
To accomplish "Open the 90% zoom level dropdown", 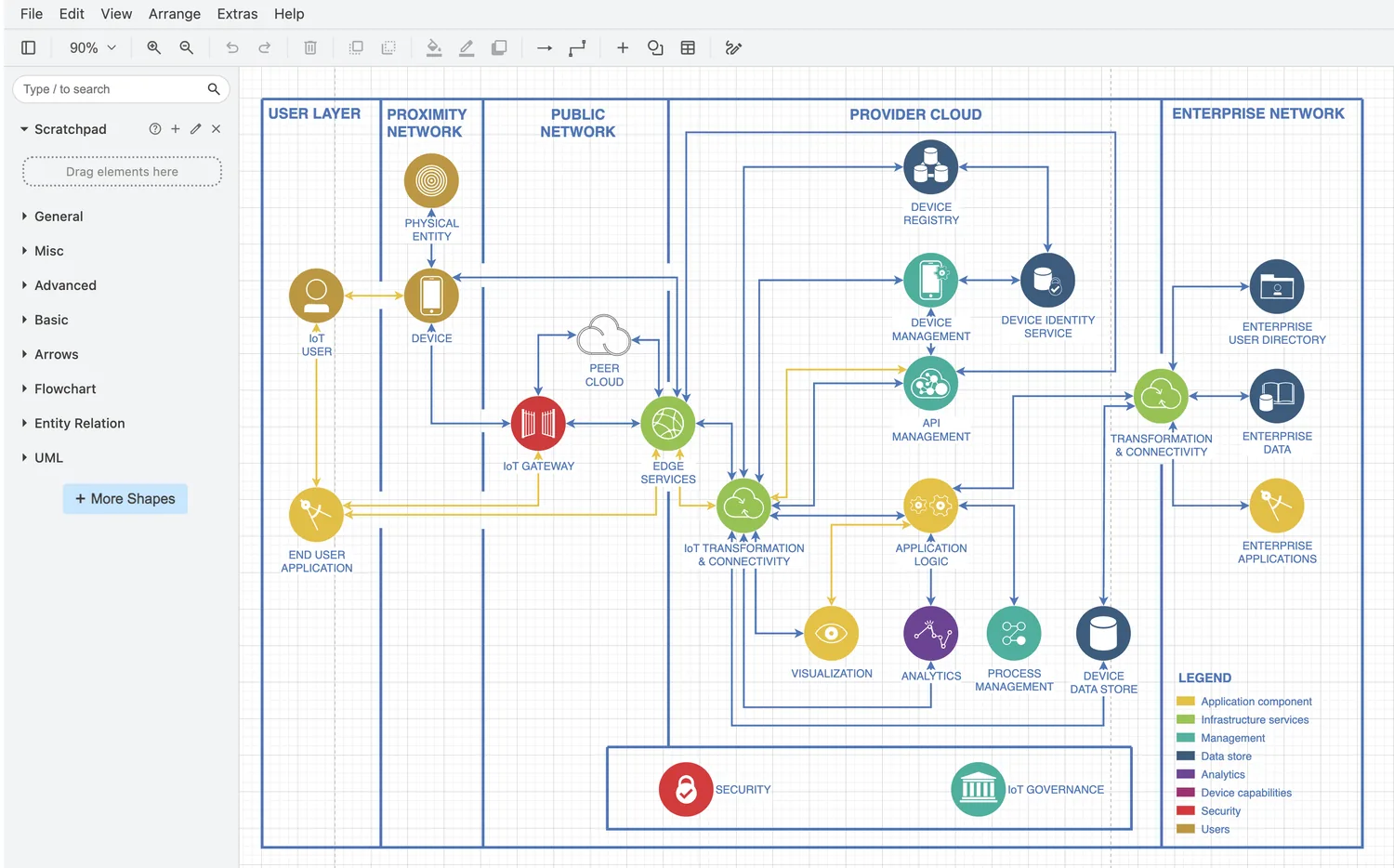I will tap(93, 47).
